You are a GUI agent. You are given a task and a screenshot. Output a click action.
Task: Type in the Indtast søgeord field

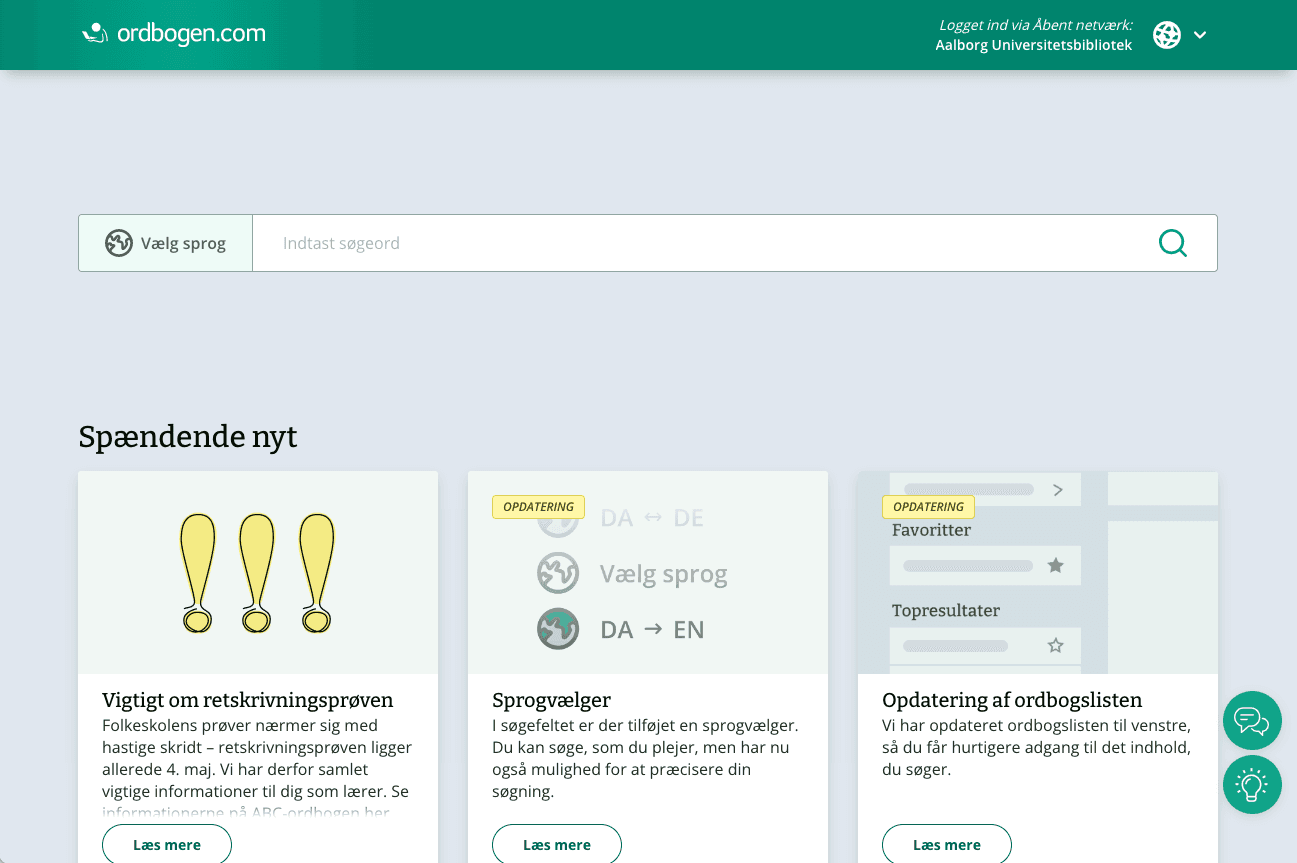click(700, 243)
